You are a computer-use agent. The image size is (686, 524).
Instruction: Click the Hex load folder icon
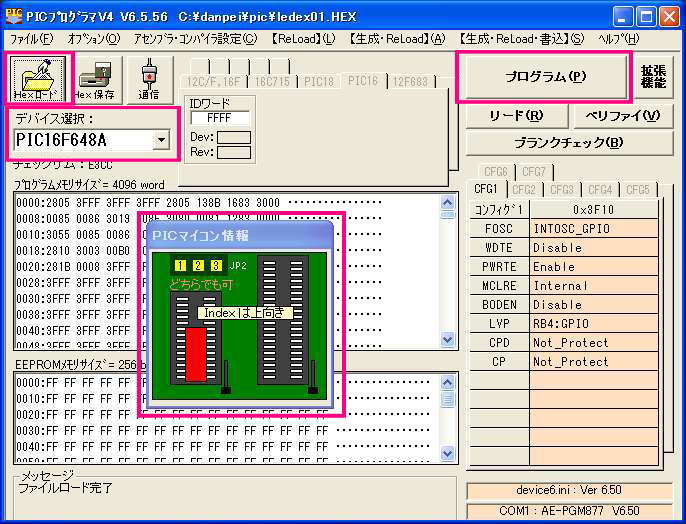[39, 79]
